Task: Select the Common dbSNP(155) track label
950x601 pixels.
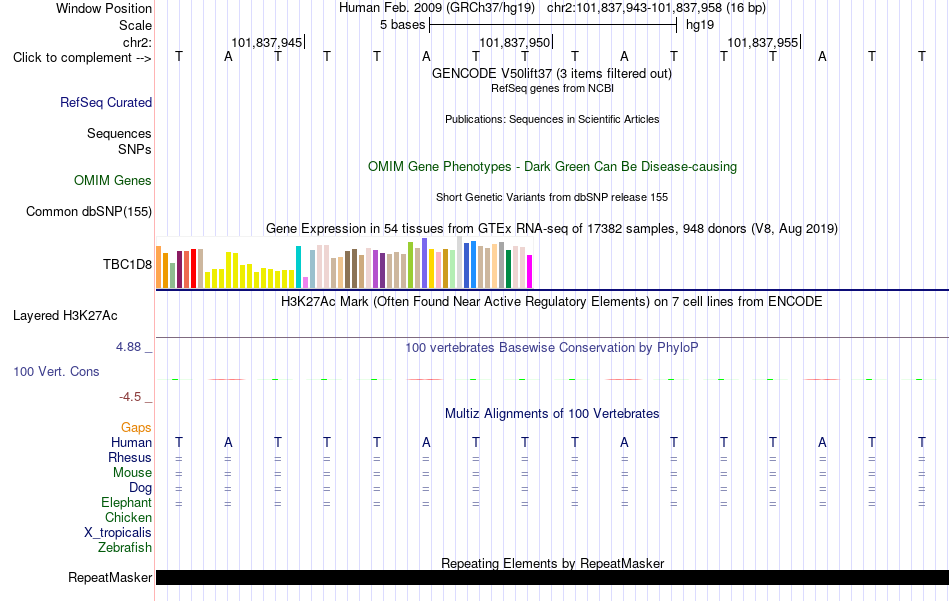Action: click(x=89, y=211)
